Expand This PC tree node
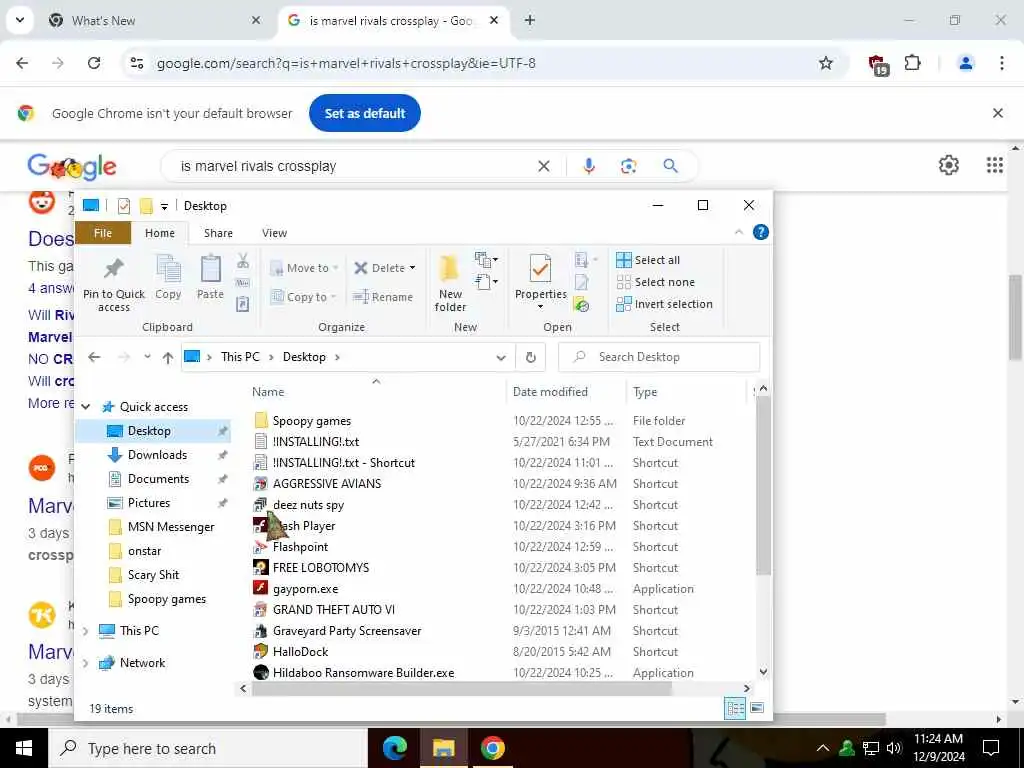The width and height of the screenshot is (1024, 768). click(86, 631)
